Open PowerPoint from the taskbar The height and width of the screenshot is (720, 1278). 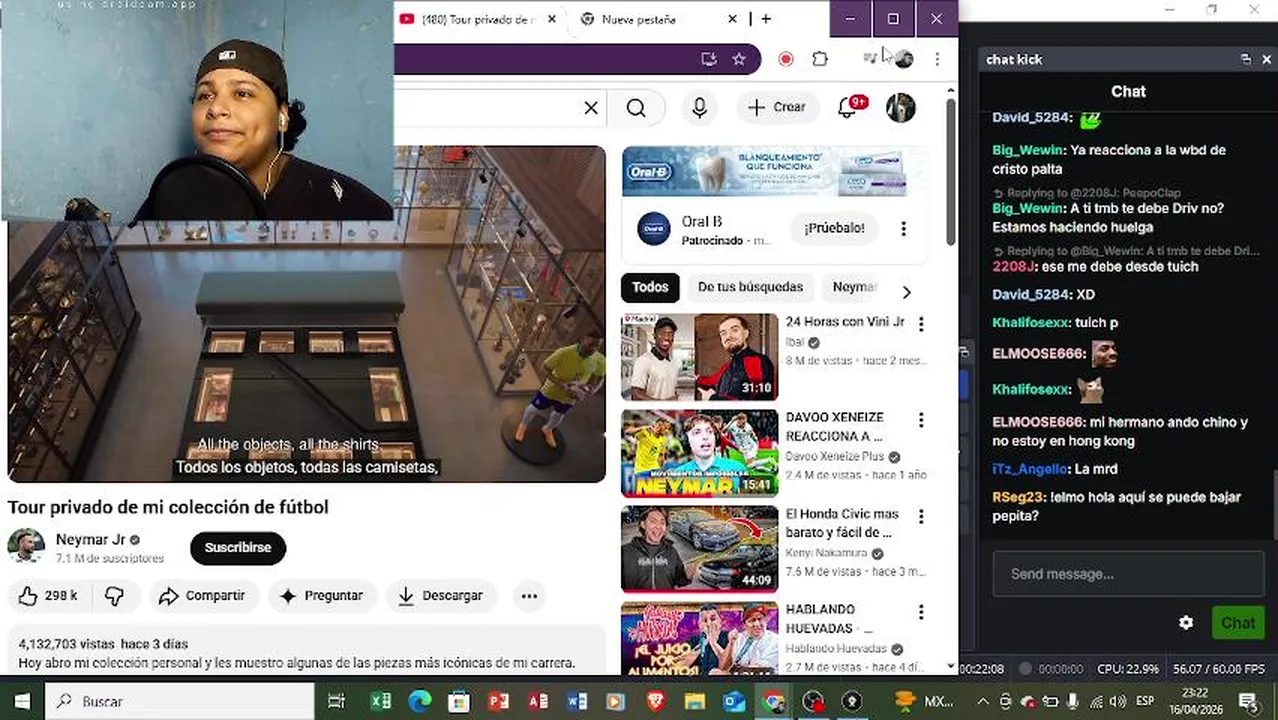(498, 701)
